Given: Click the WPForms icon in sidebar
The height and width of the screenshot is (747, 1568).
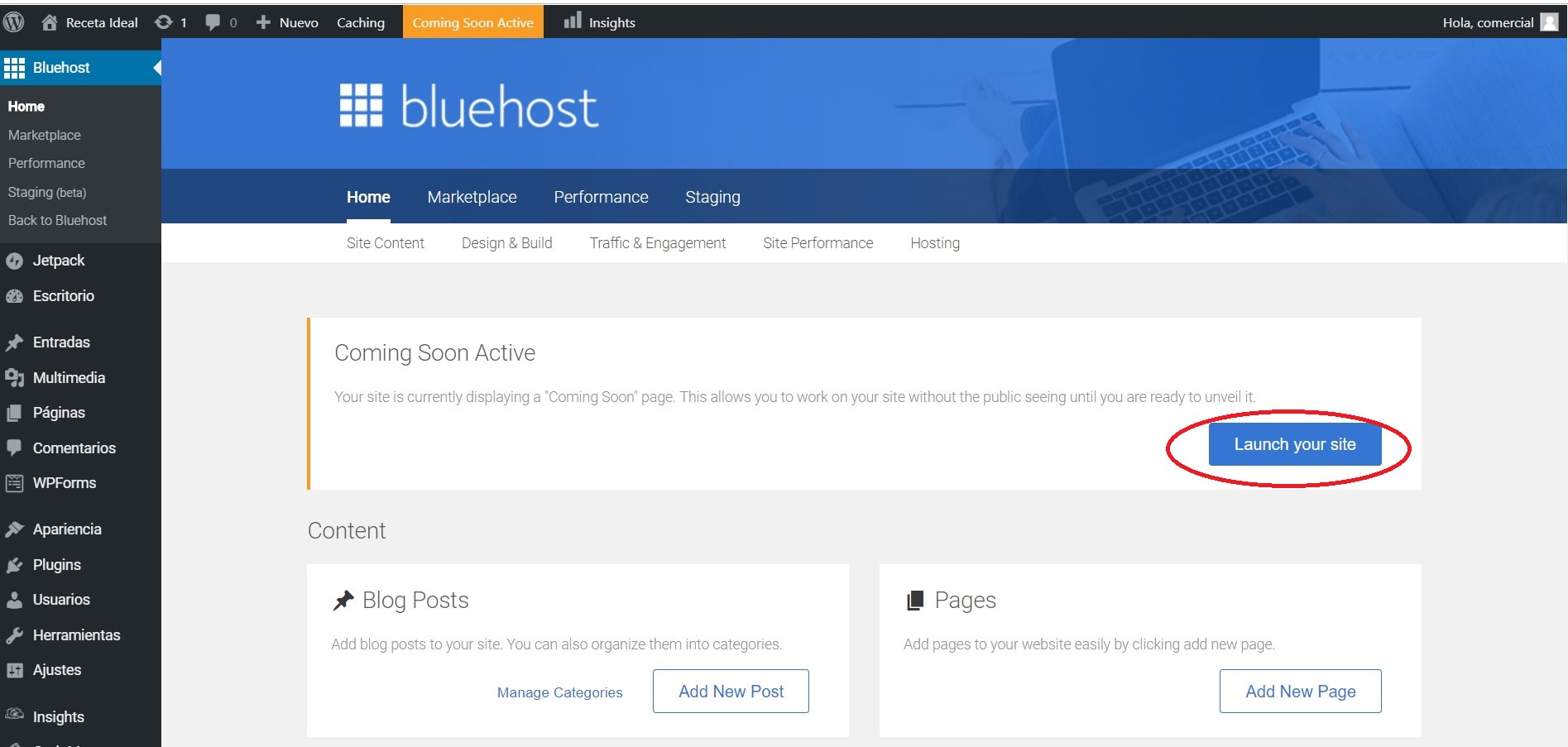Looking at the screenshot, I should pos(14,484).
